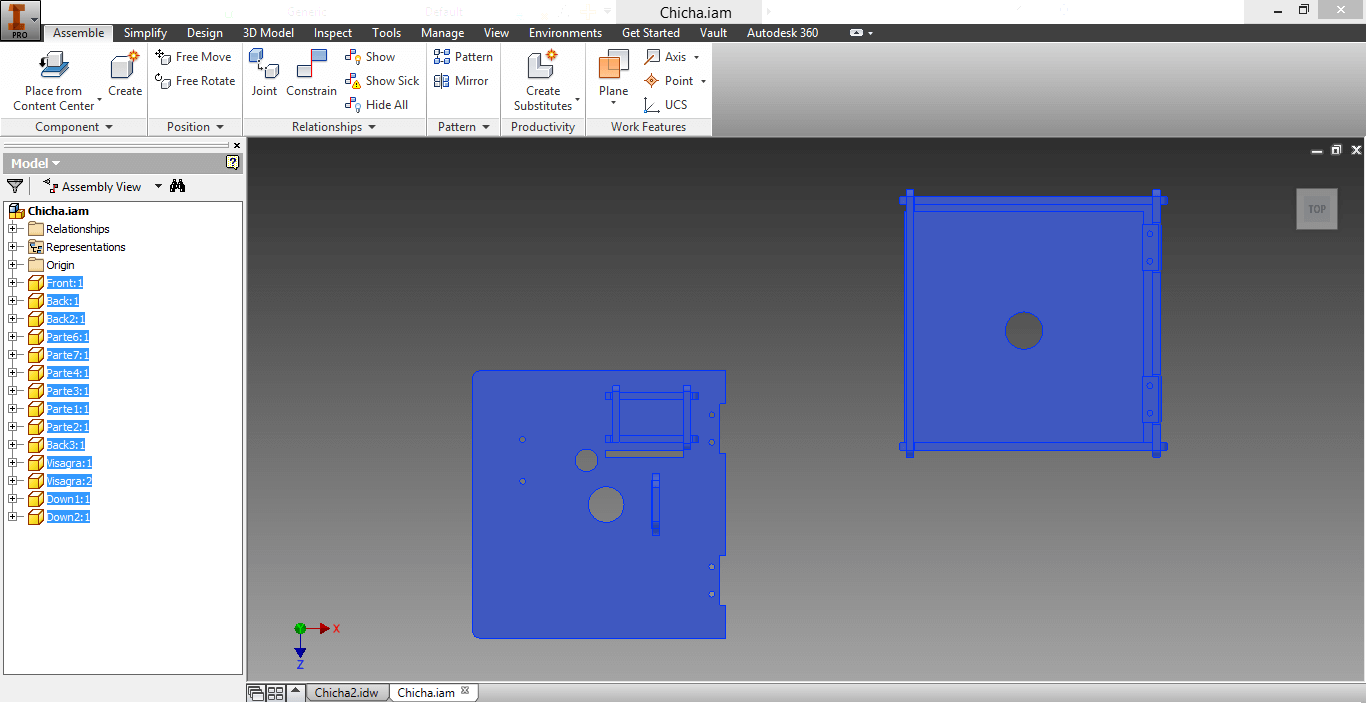Open the Inspect ribbon tab
The width and height of the screenshot is (1366, 703).
tap(333, 33)
